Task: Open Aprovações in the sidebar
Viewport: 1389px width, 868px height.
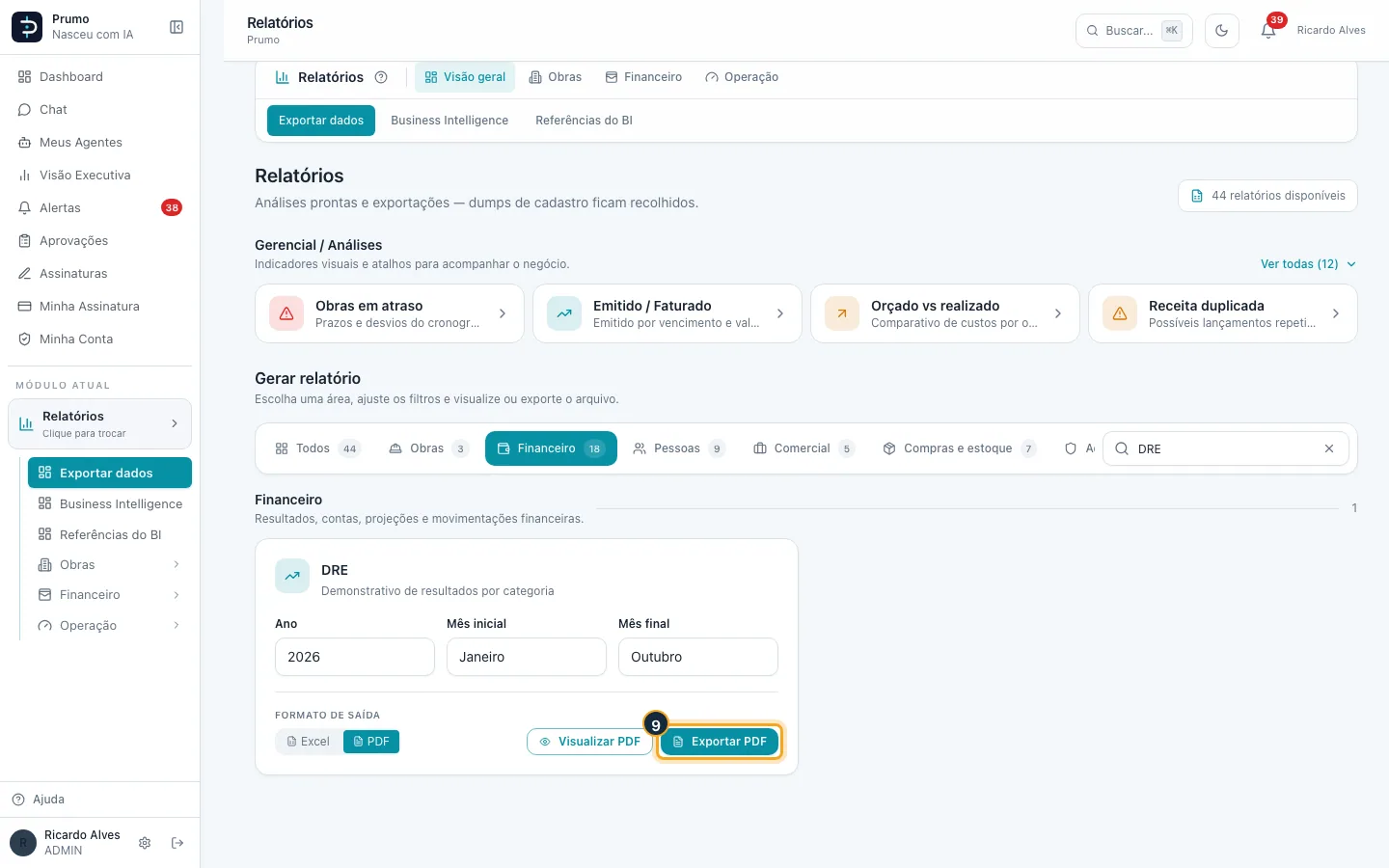Action: (100, 241)
